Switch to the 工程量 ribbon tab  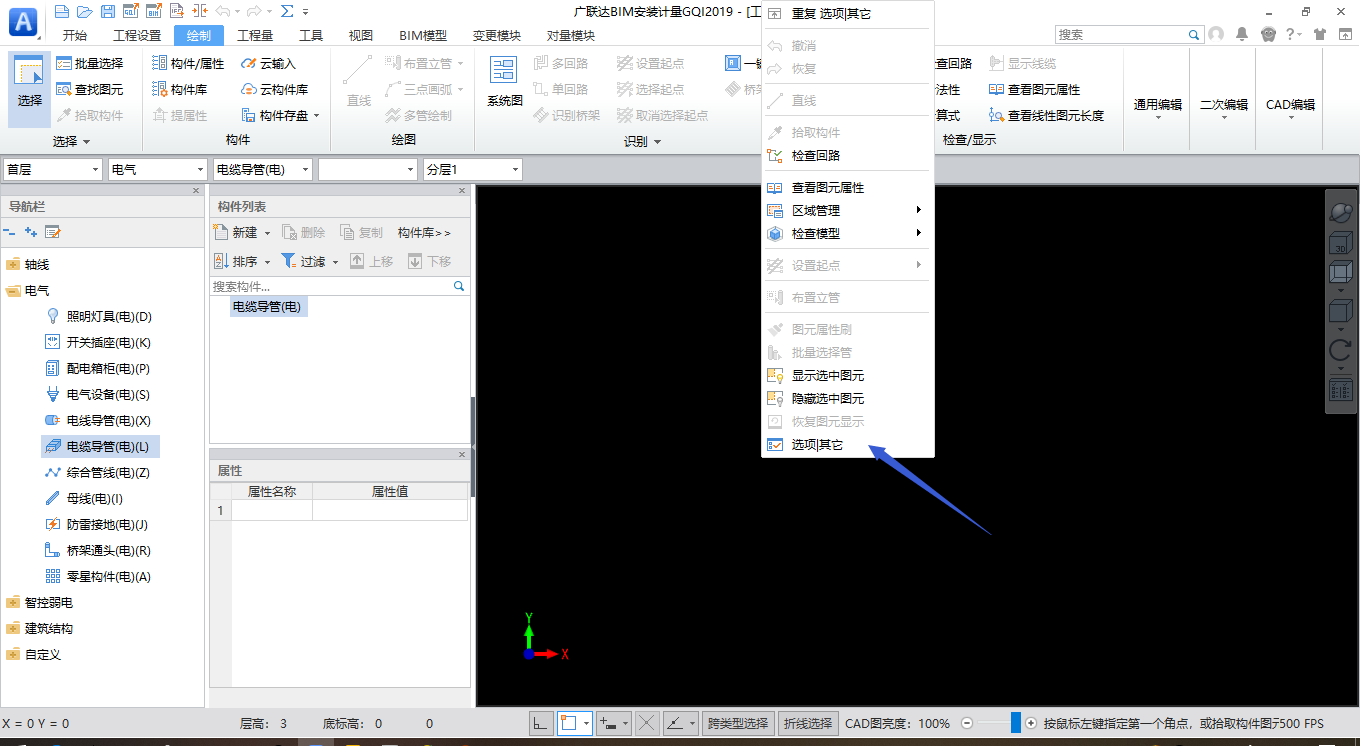point(255,35)
